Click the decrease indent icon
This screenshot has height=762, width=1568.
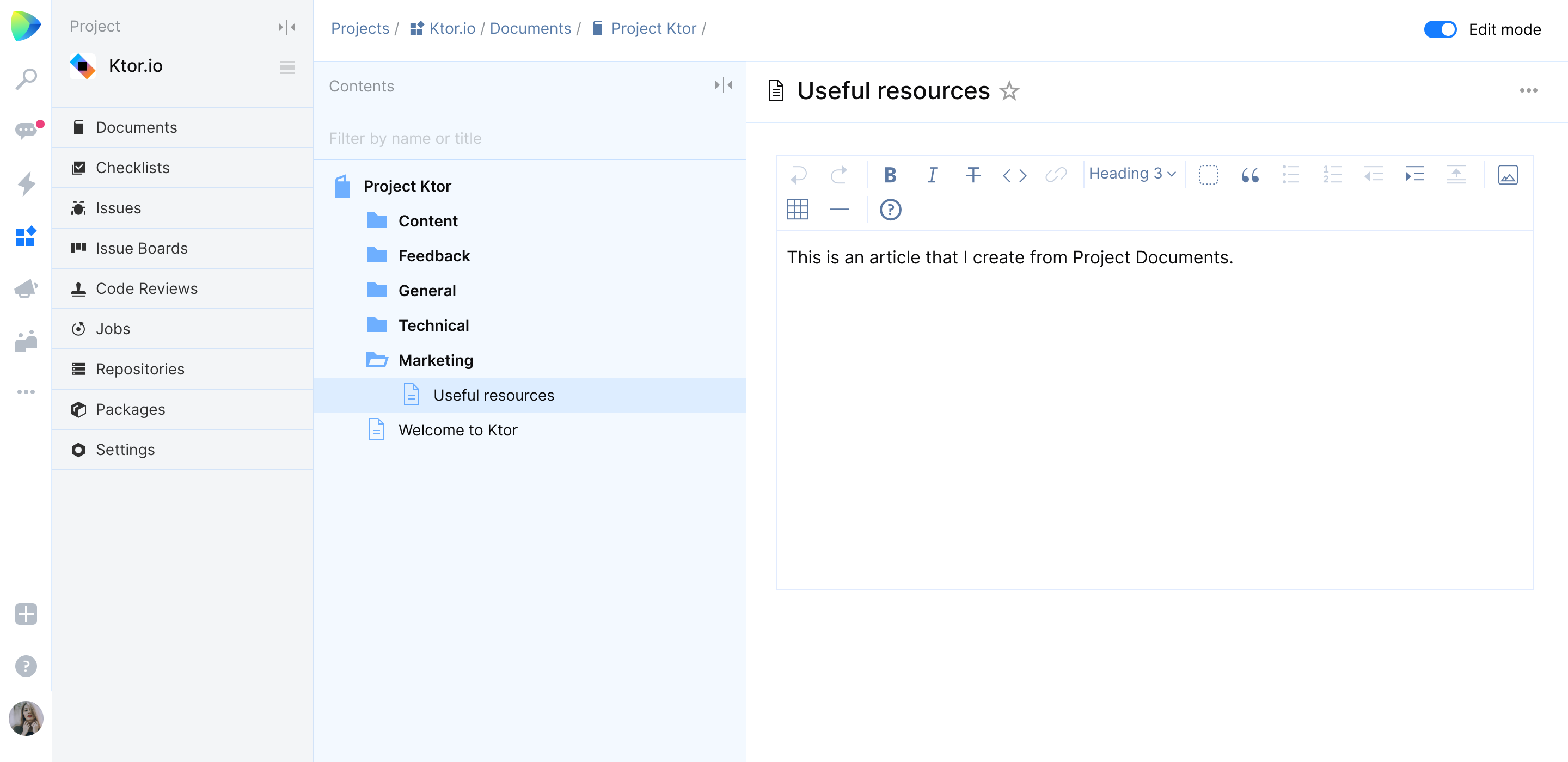pos(1373,175)
